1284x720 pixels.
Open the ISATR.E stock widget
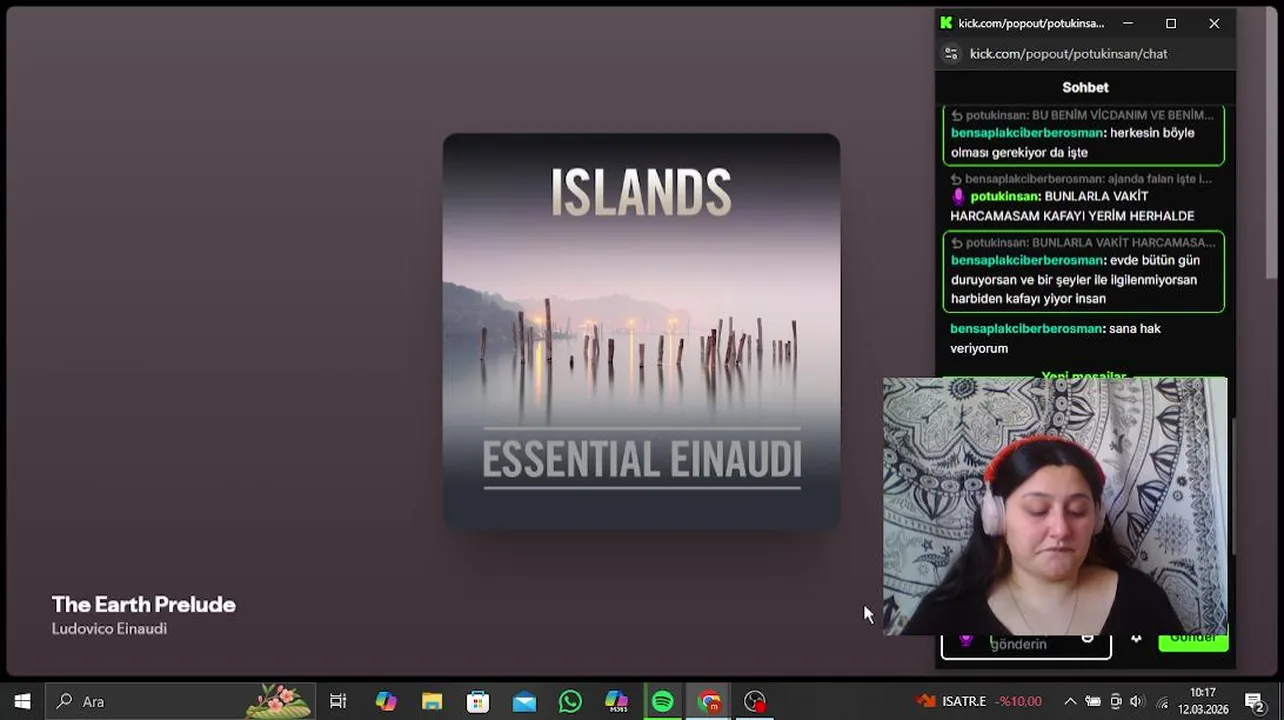980,701
